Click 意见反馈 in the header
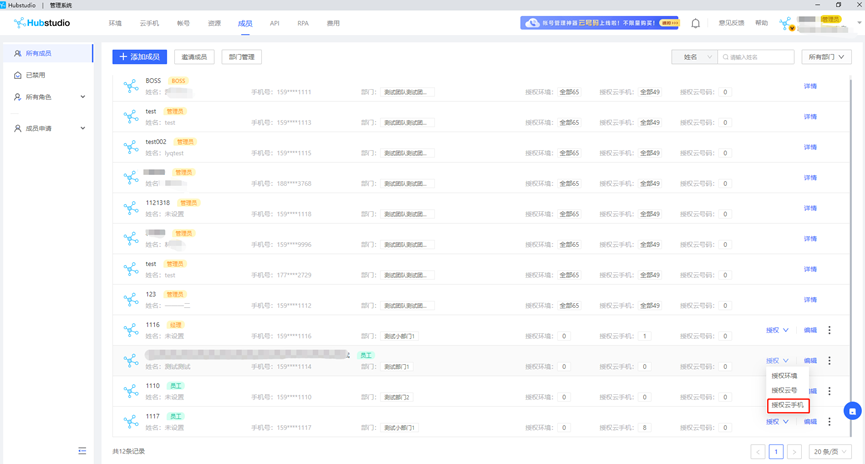Screen dimensions: 865x464 [731, 23]
